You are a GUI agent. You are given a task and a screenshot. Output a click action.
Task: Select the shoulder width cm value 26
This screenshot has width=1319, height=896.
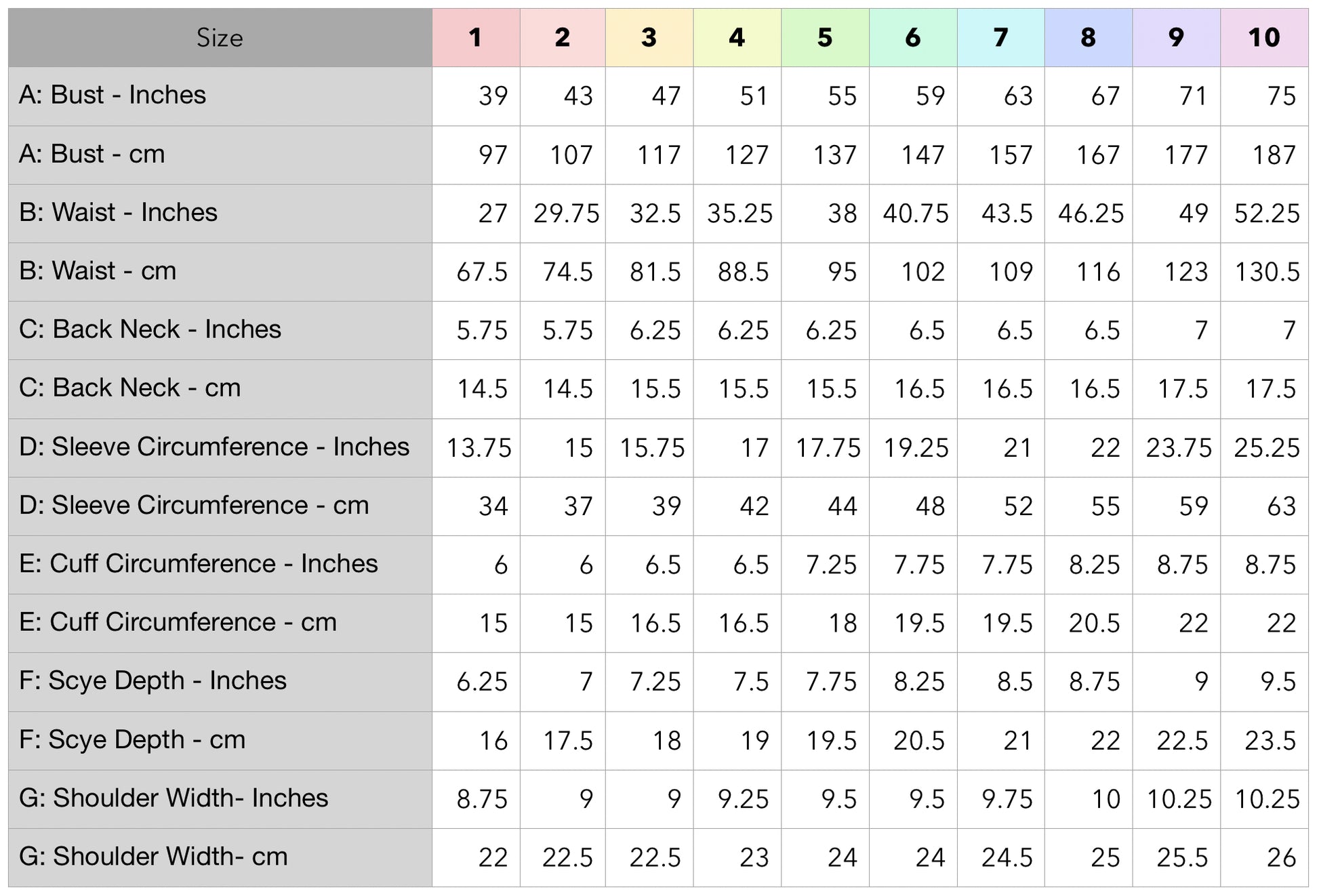1281,858
